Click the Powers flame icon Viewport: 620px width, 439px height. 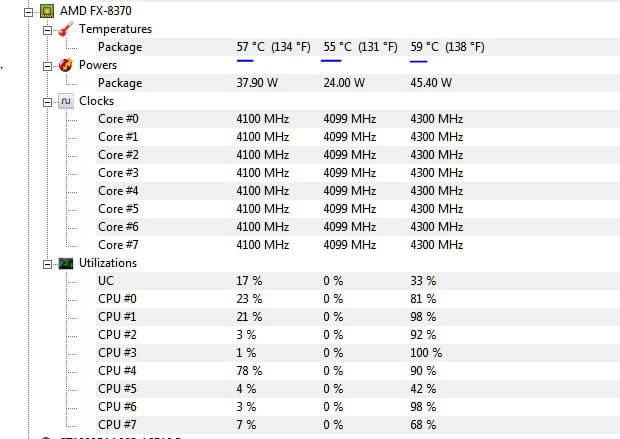[x=66, y=65]
